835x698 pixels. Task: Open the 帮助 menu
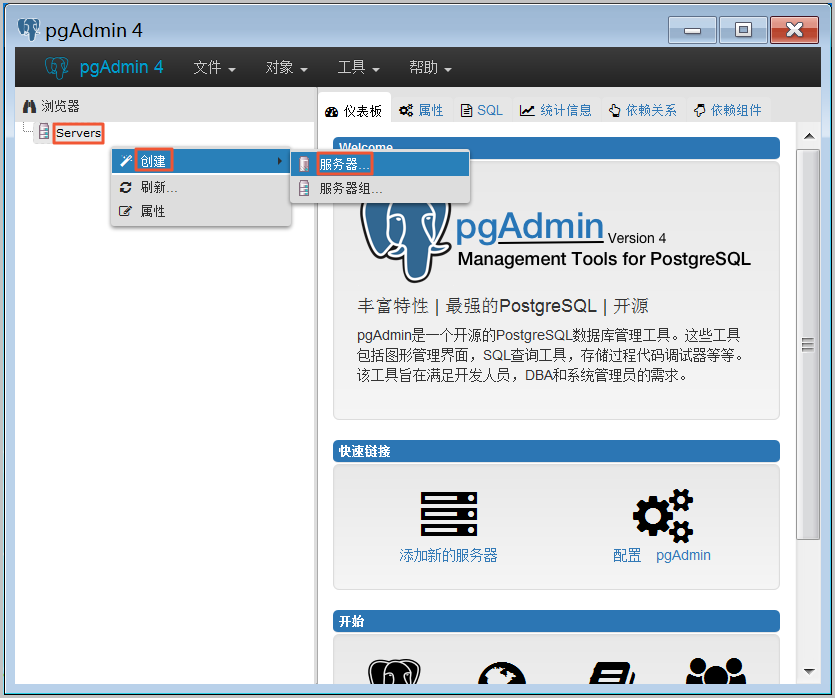coord(430,68)
